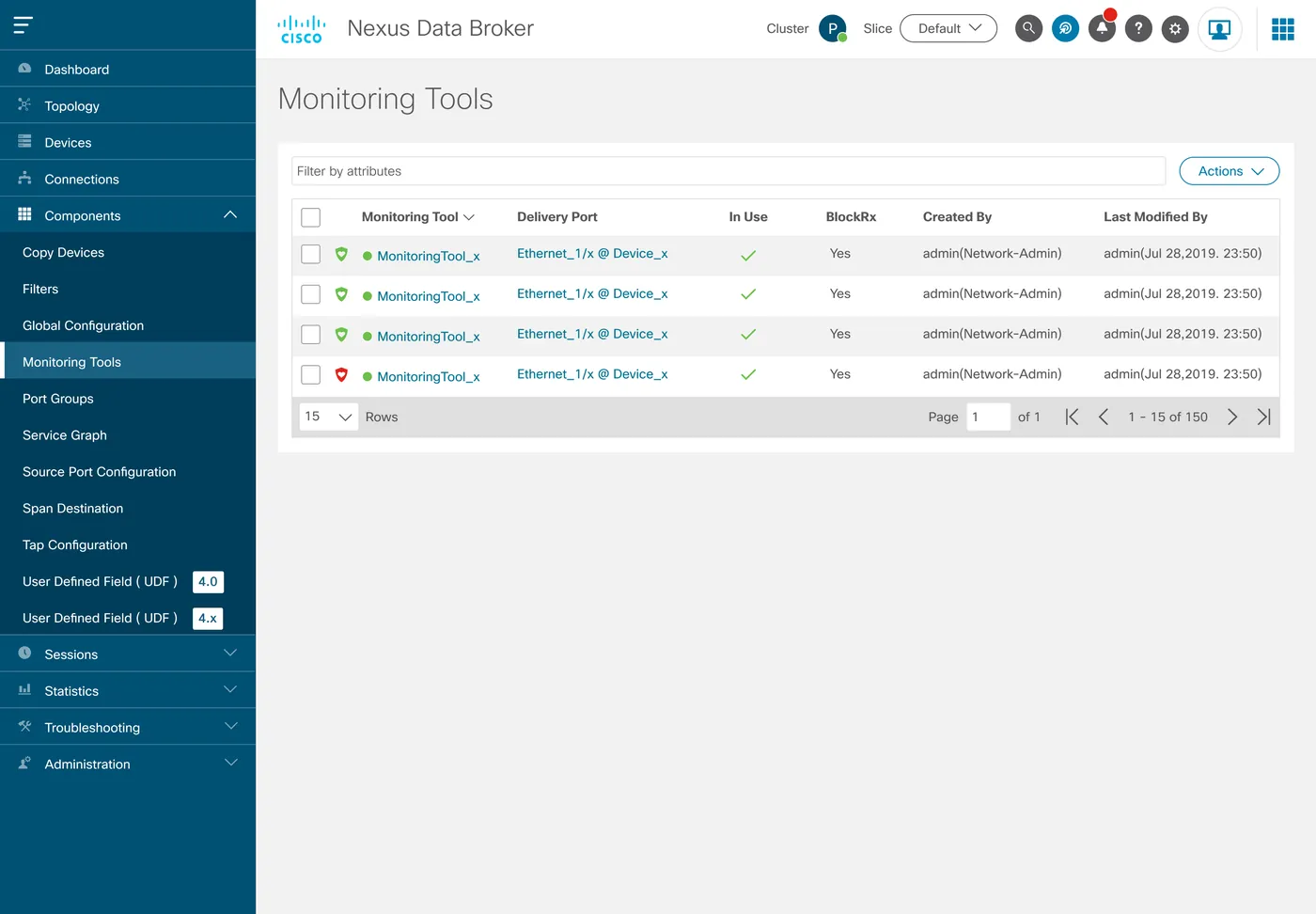Expand the Troubleshooting section chevron
Image resolution: width=1316 pixels, height=914 pixels.
230,727
